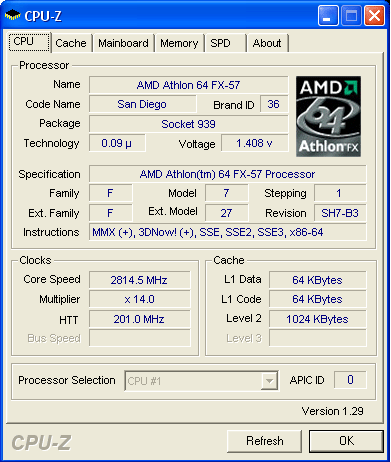Click the Specification field text
This screenshot has width=391, height=462.
click(x=227, y=174)
